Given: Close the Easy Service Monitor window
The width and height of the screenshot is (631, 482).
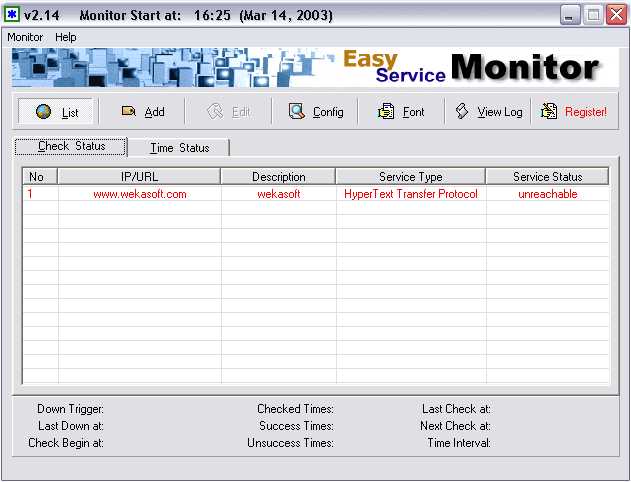Looking at the screenshot, I should click(x=617, y=15).
